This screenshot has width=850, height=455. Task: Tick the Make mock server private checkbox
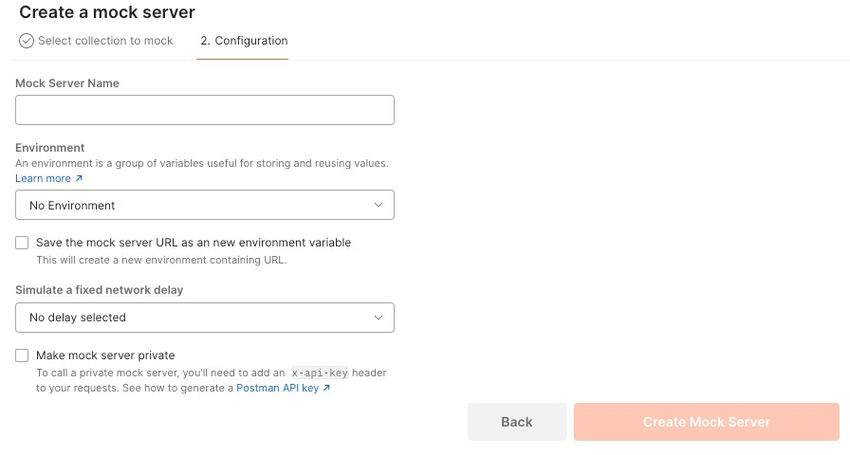22,355
